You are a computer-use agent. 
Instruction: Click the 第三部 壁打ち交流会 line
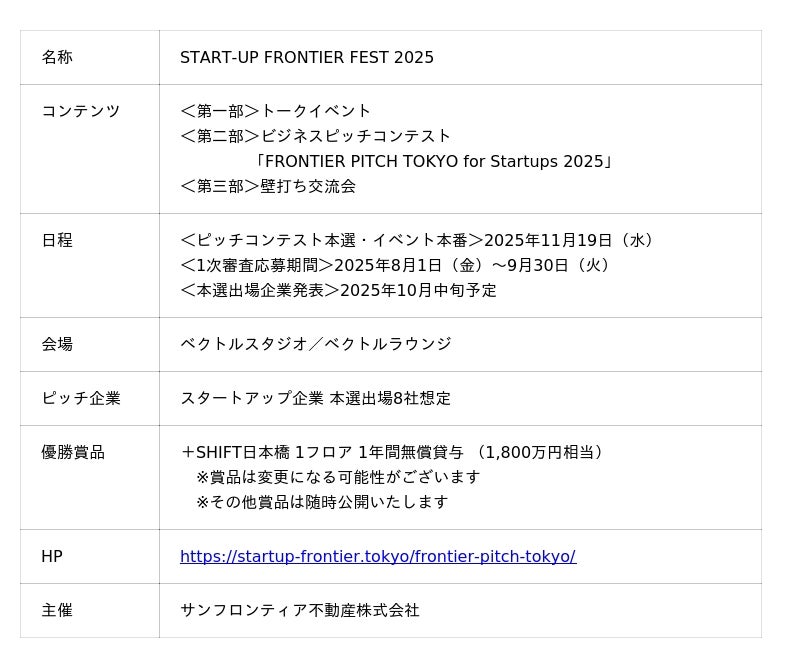coord(268,186)
